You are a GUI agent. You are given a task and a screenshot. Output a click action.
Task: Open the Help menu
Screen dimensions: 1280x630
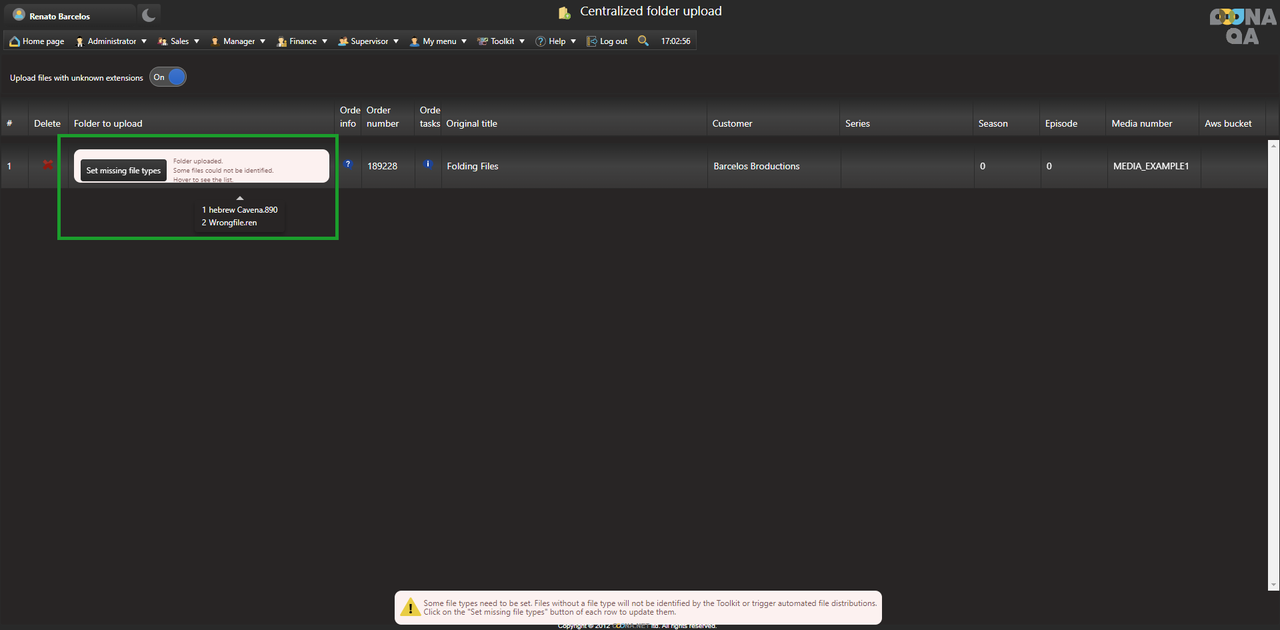click(556, 41)
